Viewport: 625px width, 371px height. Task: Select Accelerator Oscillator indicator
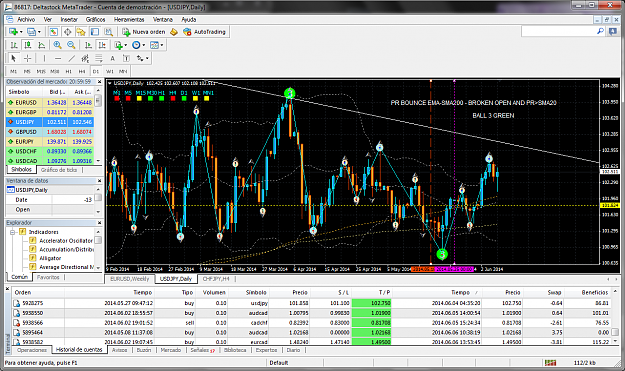coord(66,241)
